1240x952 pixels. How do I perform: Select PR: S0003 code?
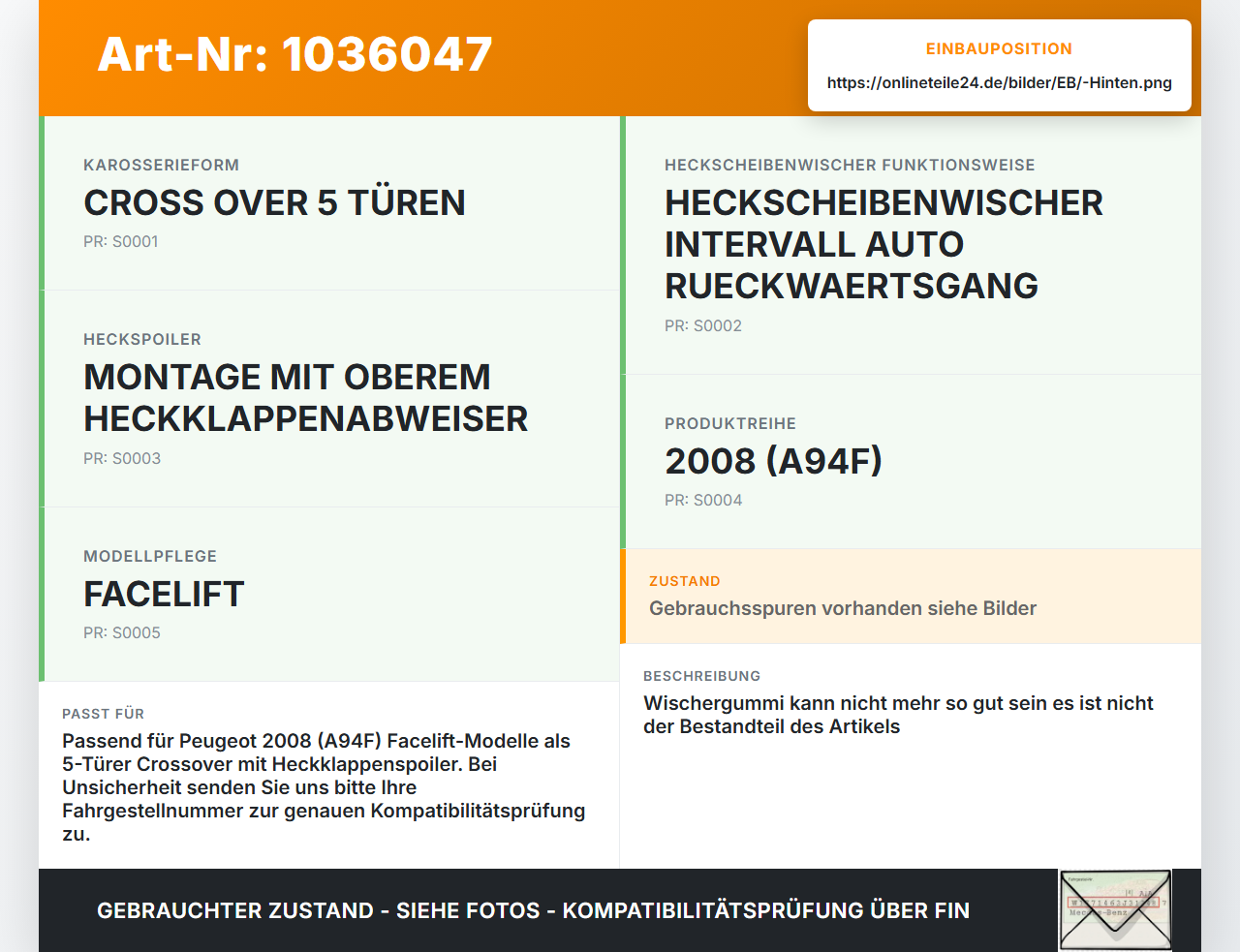122,458
